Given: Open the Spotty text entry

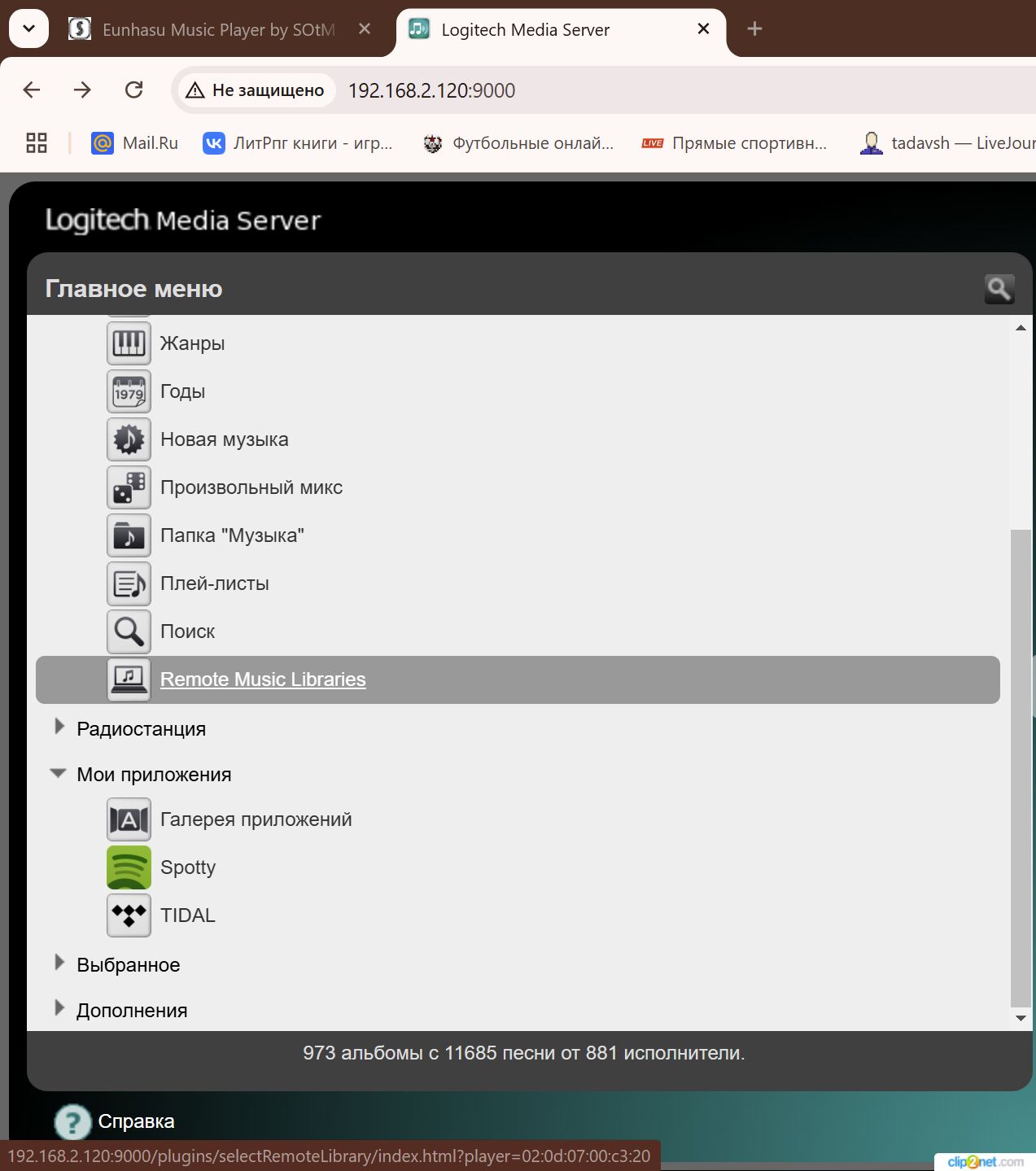Looking at the screenshot, I should coord(188,867).
